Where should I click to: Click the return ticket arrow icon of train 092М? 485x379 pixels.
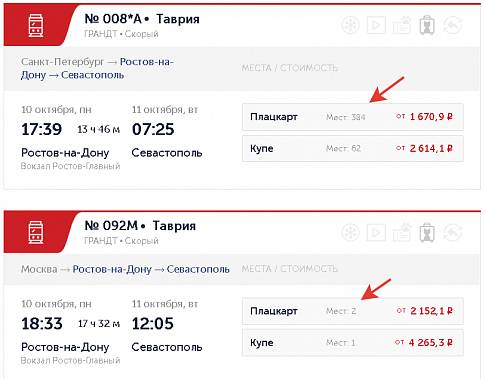coord(453,232)
